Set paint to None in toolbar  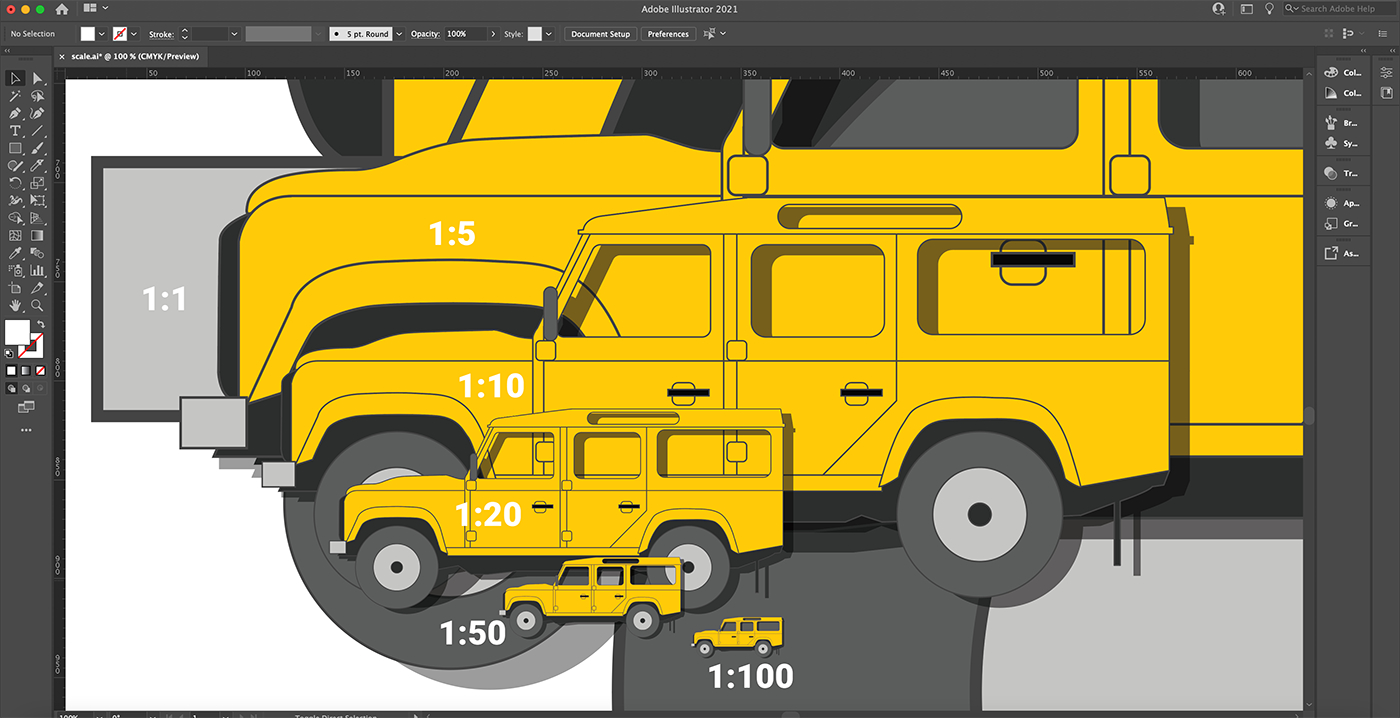point(40,371)
